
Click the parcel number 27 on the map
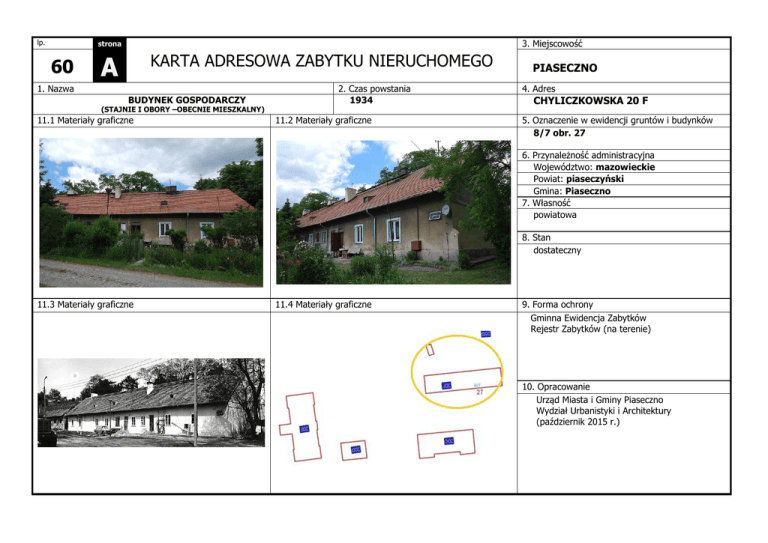click(x=480, y=393)
